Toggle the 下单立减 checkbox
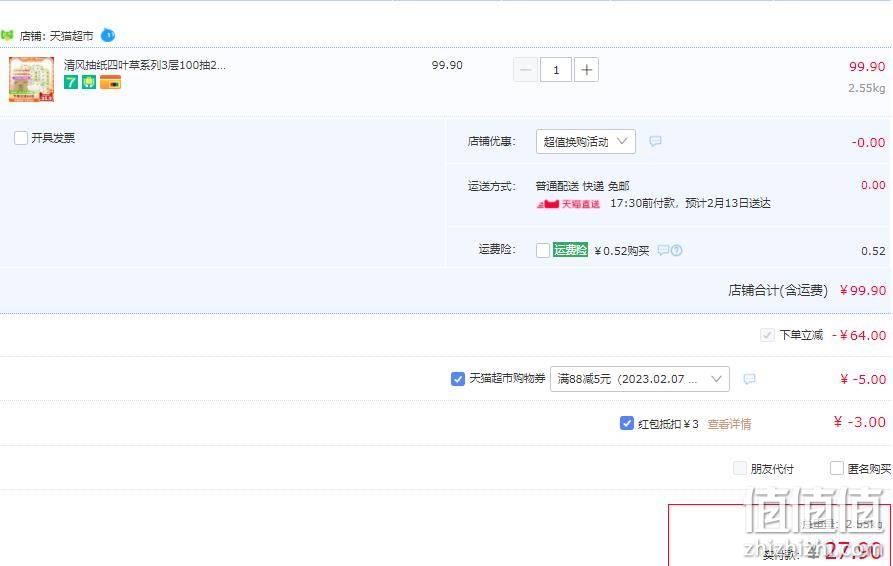The width and height of the screenshot is (893, 566). (767, 335)
